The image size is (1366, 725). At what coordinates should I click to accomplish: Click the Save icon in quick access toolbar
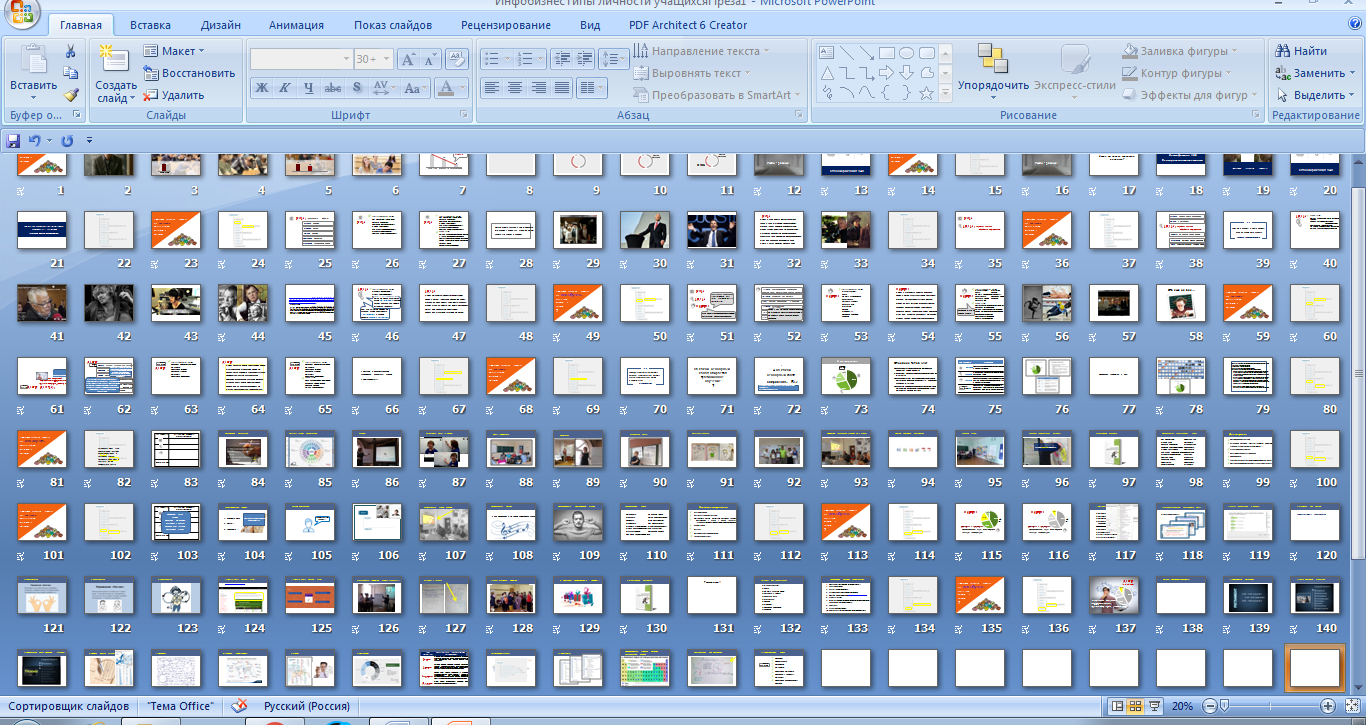pyautogui.click(x=14, y=141)
